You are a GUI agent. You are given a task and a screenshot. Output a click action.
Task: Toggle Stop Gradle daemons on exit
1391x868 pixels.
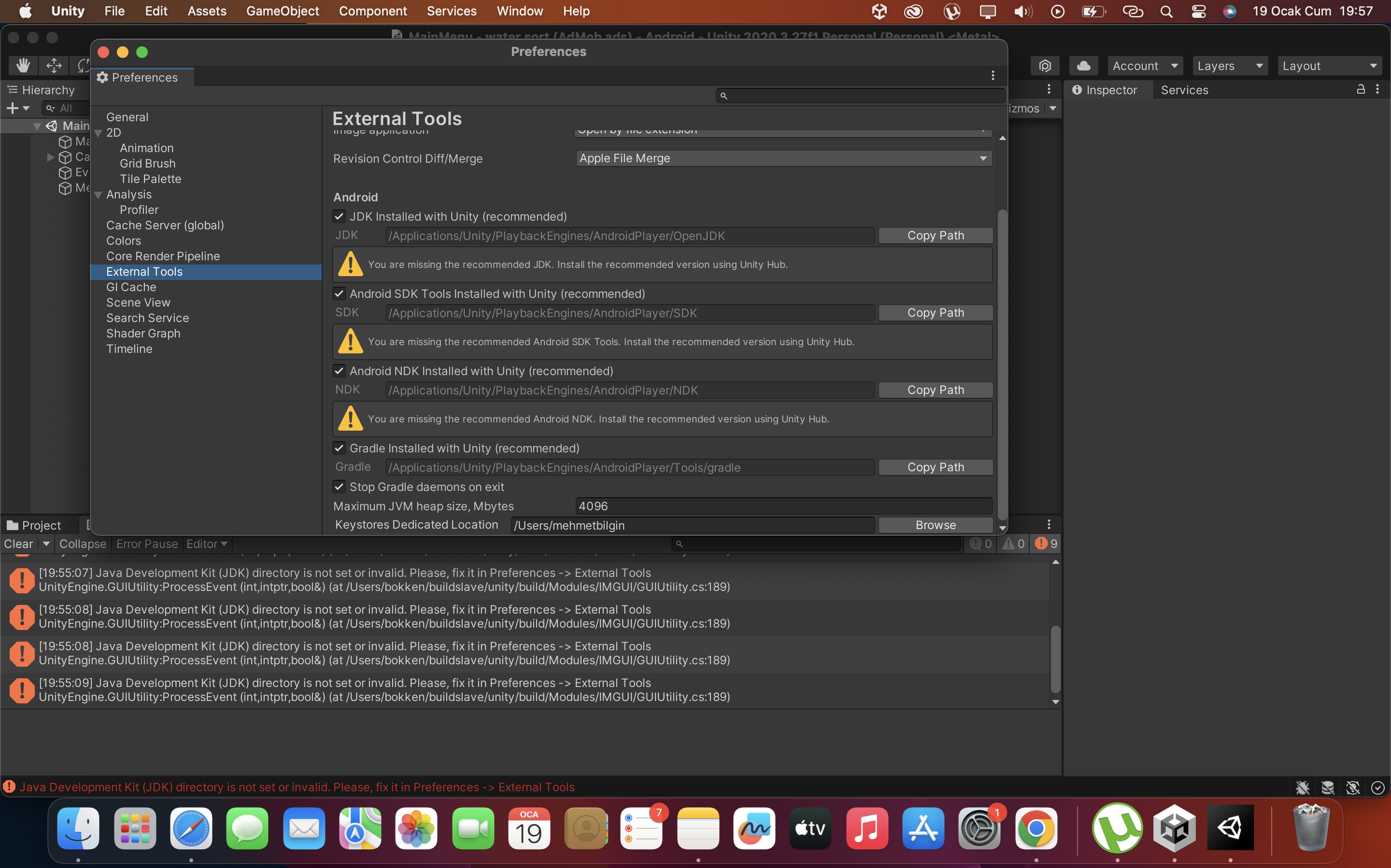(x=339, y=487)
